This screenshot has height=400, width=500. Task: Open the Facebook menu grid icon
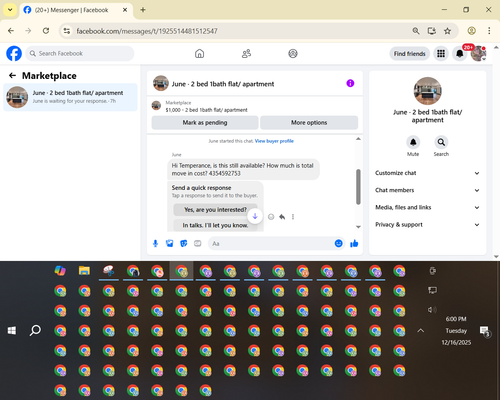pos(441,53)
